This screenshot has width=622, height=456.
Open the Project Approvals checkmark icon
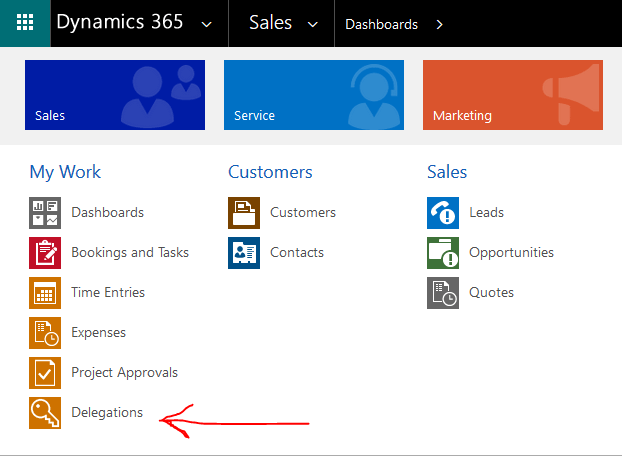(45, 373)
